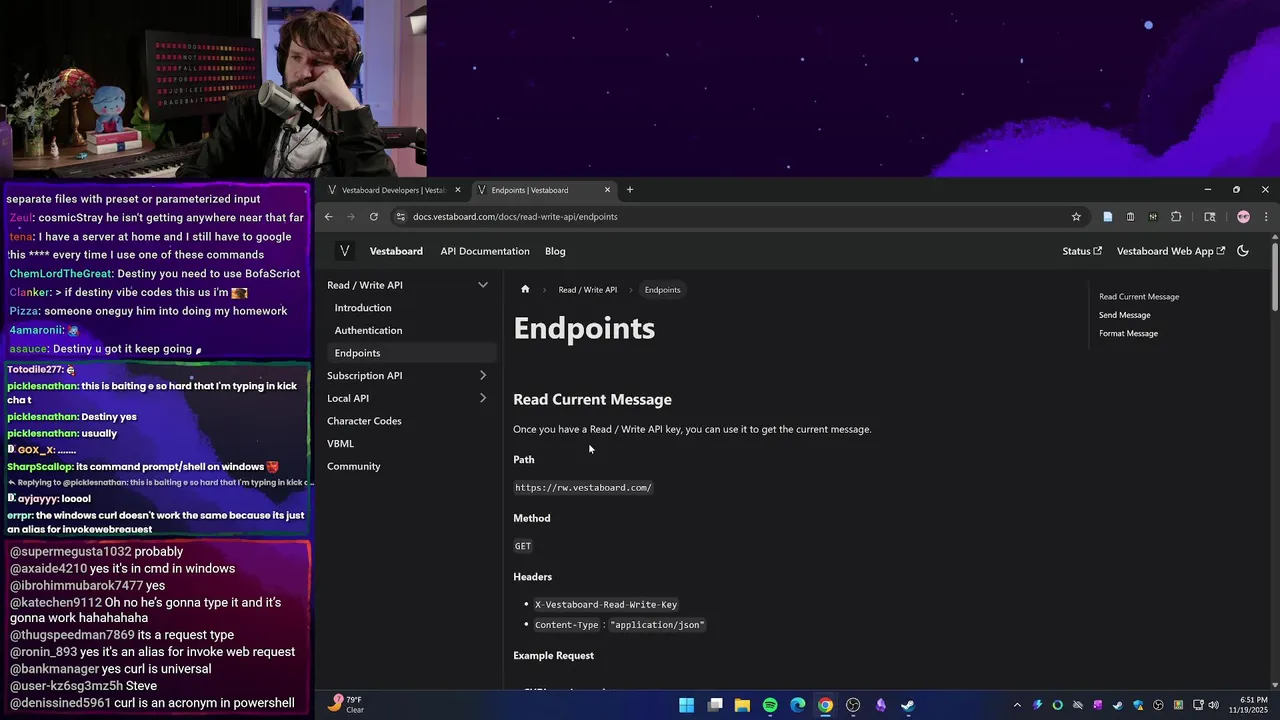Jump to Read Current Message in table of contents

tap(1139, 297)
